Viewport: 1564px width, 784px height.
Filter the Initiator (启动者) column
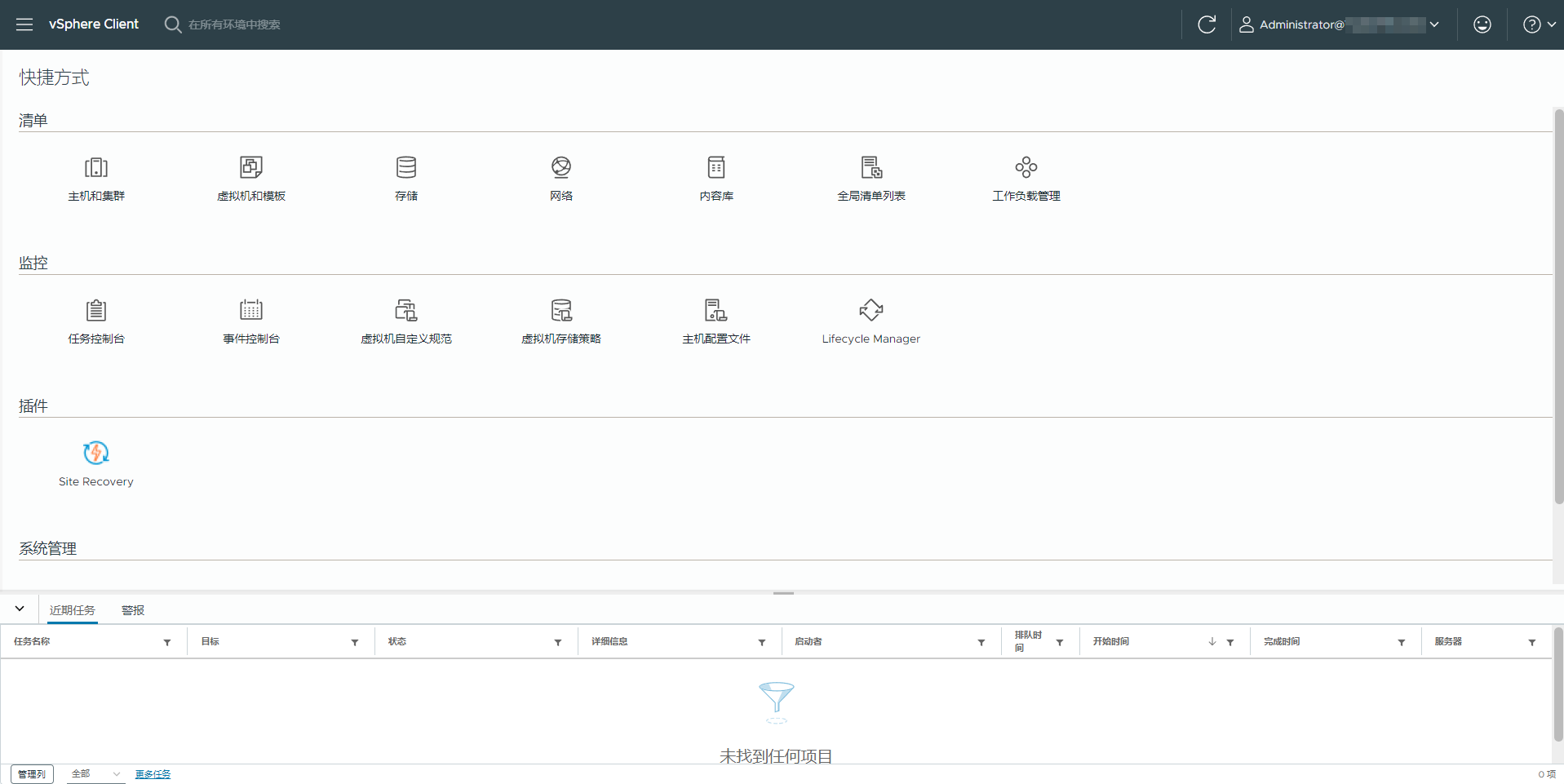981,643
